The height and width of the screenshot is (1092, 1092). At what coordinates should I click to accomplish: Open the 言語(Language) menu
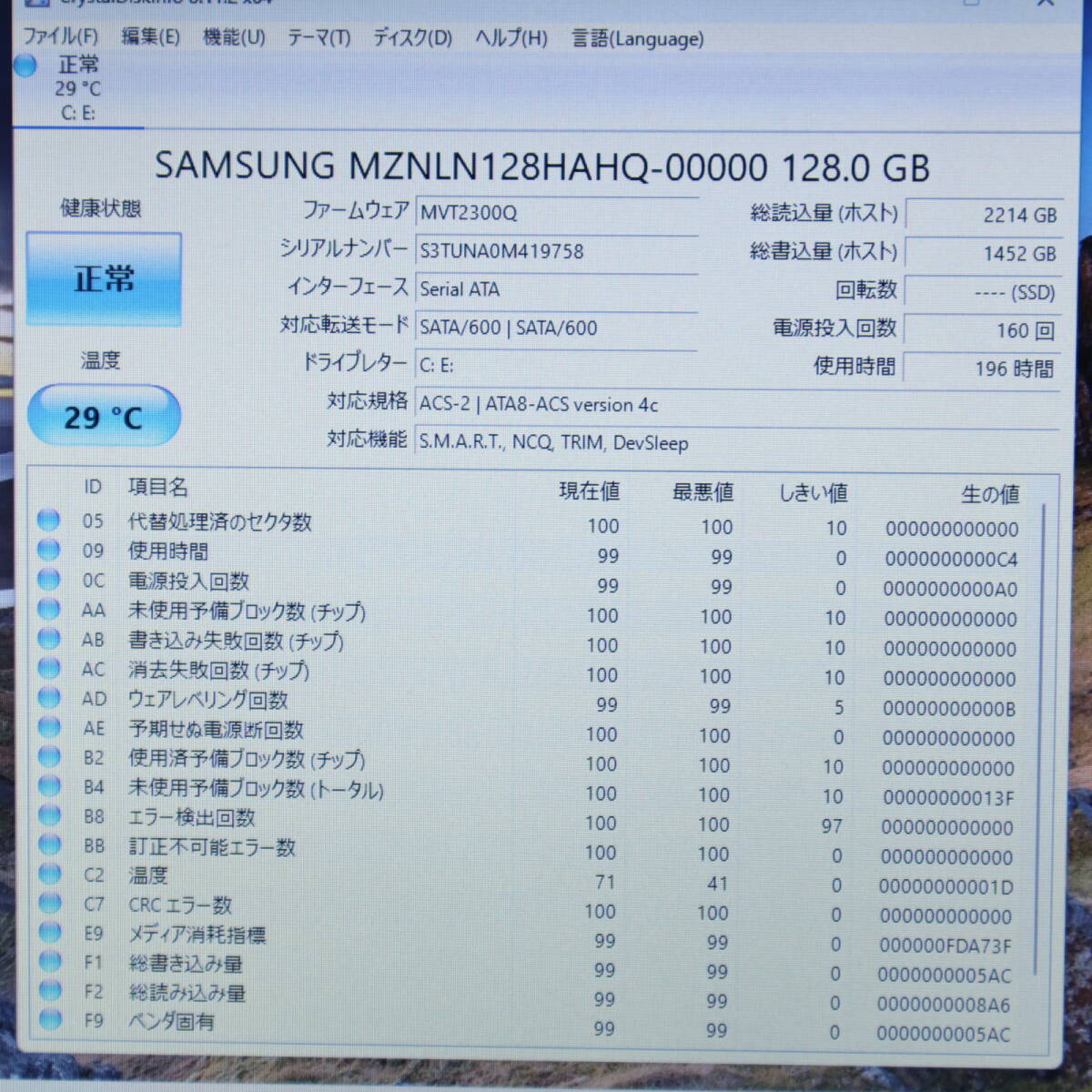coord(637,39)
